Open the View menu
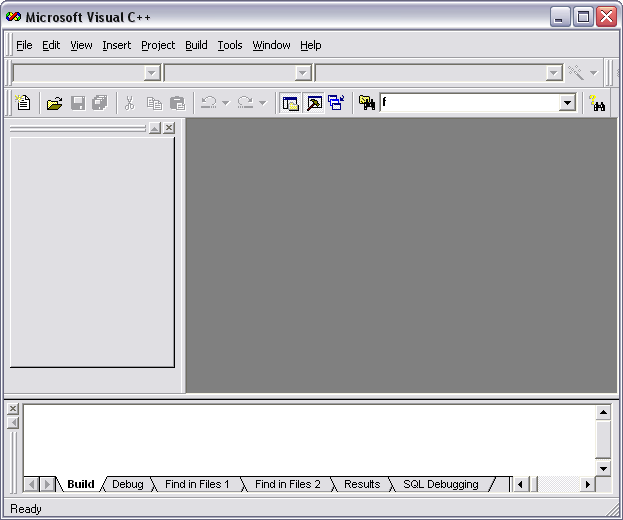Image resolution: width=623 pixels, height=520 pixels. (x=81, y=45)
